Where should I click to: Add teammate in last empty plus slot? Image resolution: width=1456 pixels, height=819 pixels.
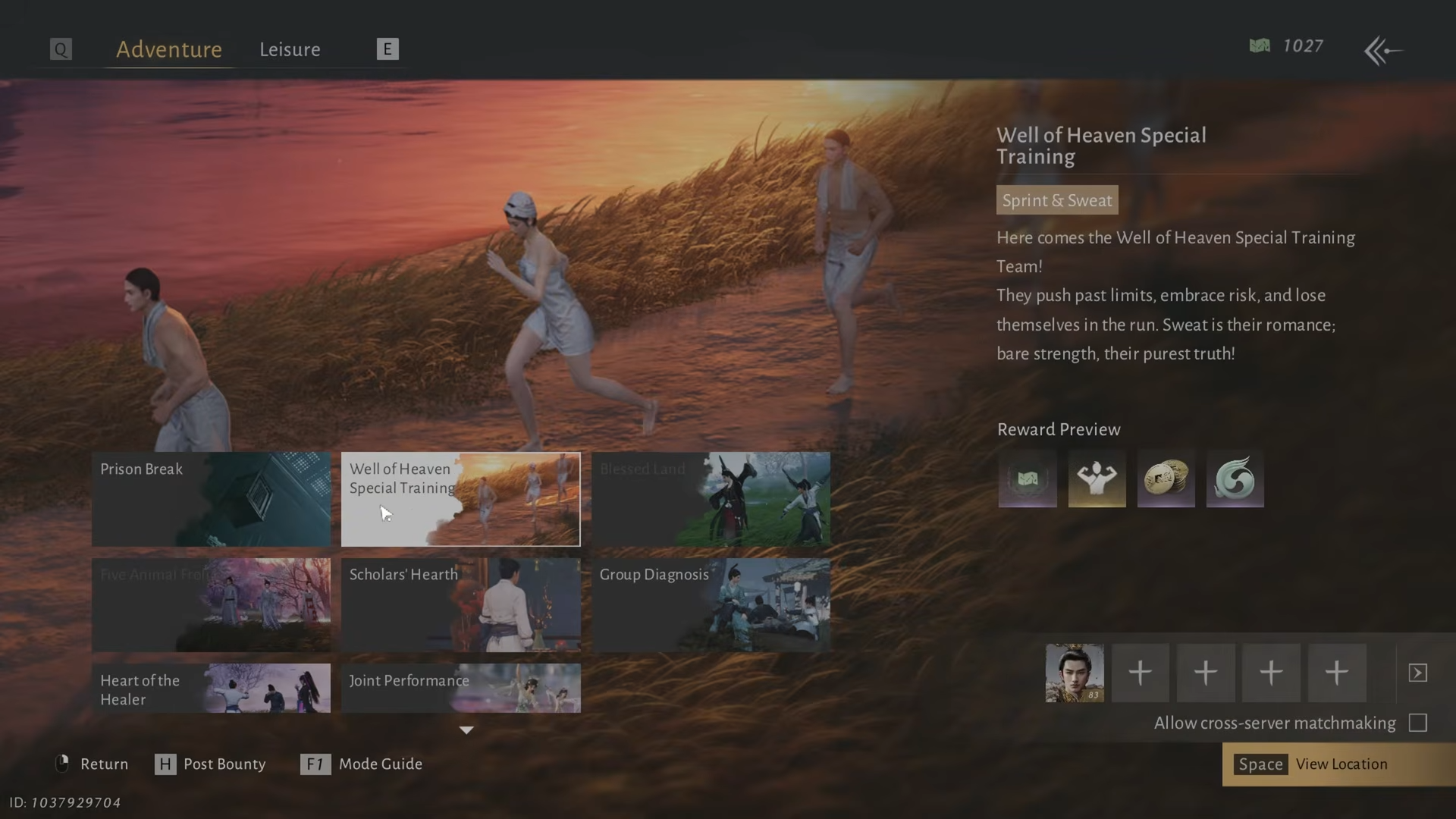click(1337, 673)
